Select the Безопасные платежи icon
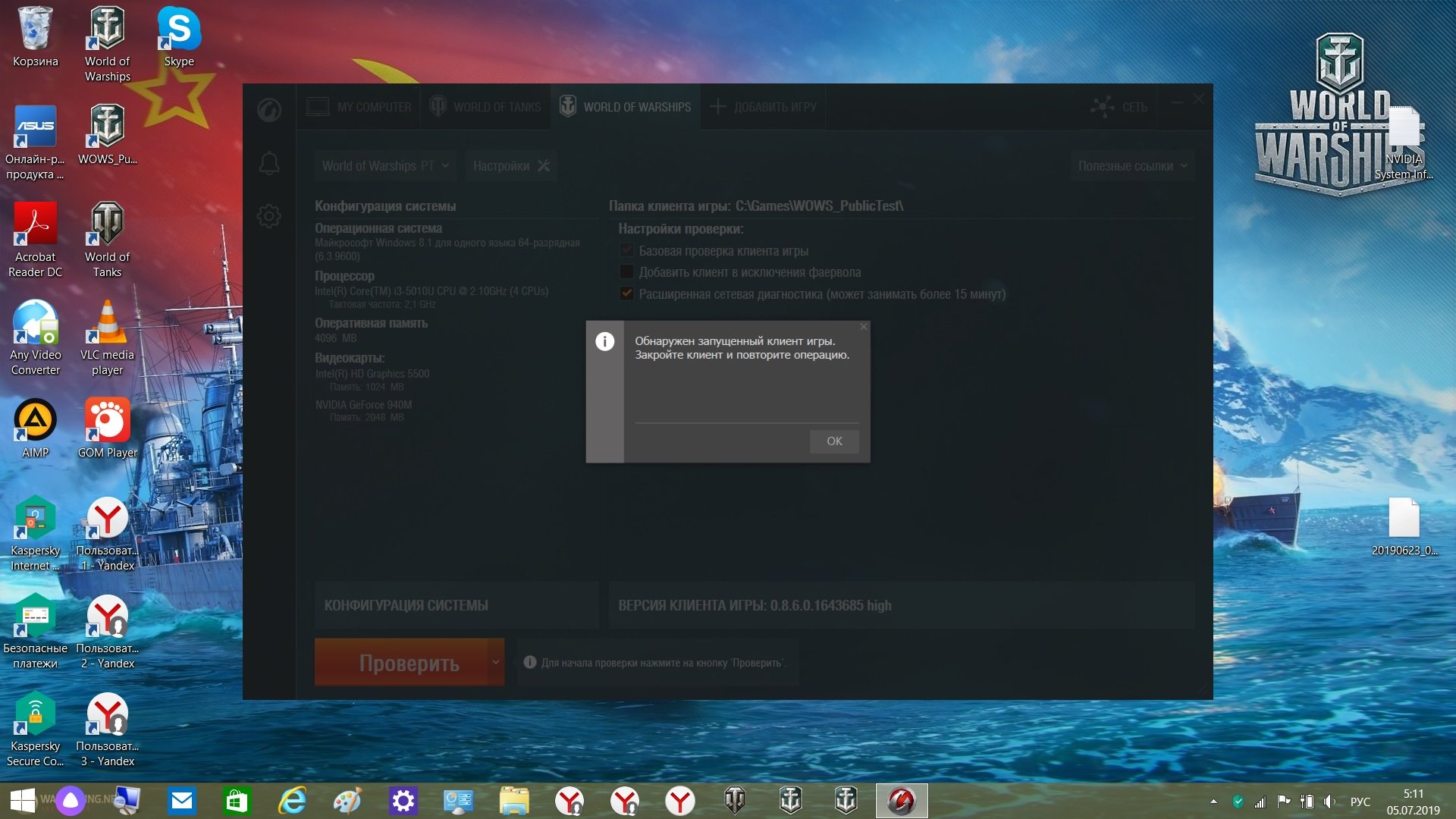1456x819 pixels. click(x=35, y=632)
